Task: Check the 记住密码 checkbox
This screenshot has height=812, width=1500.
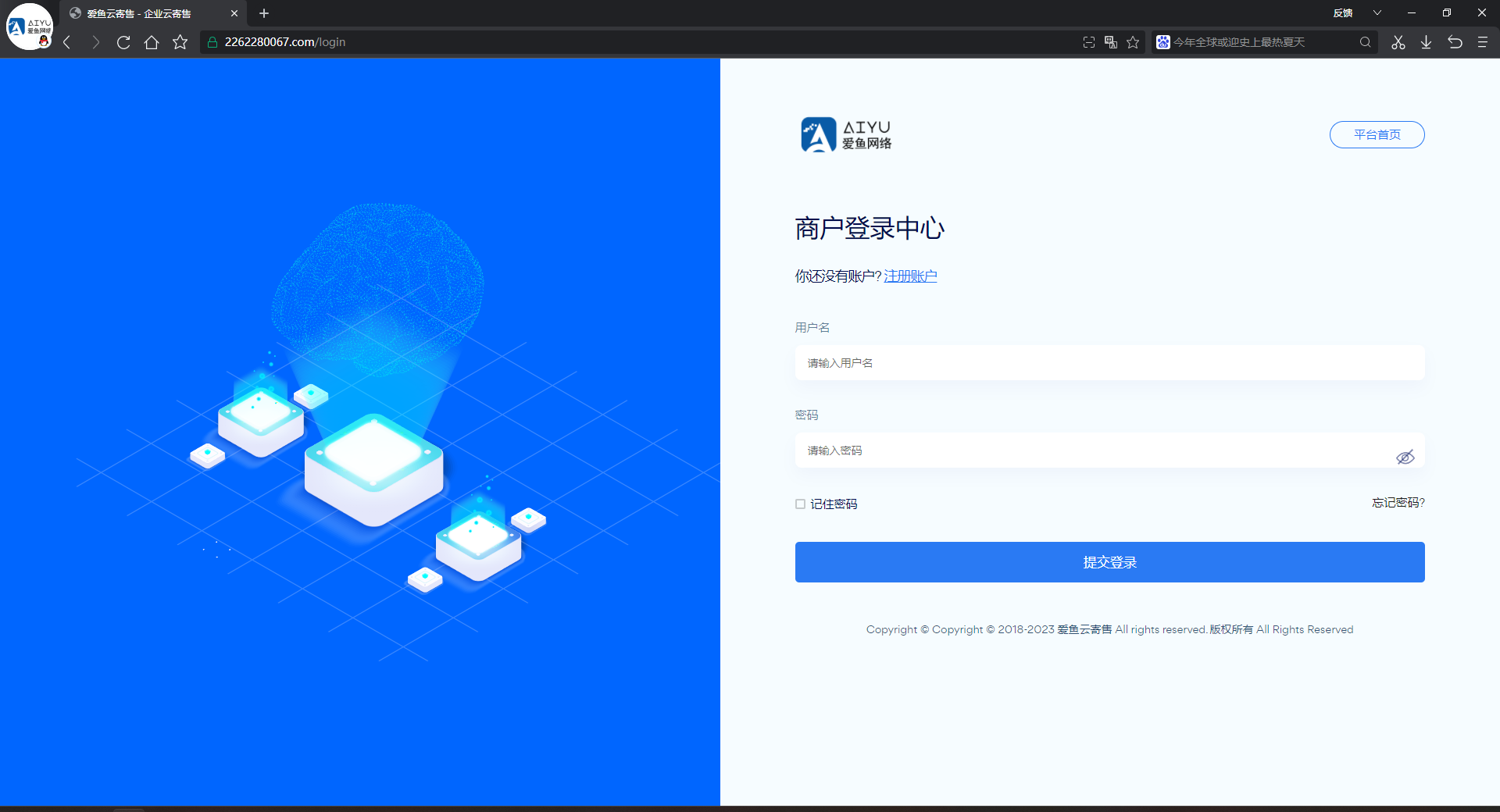Action: (x=800, y=504)
